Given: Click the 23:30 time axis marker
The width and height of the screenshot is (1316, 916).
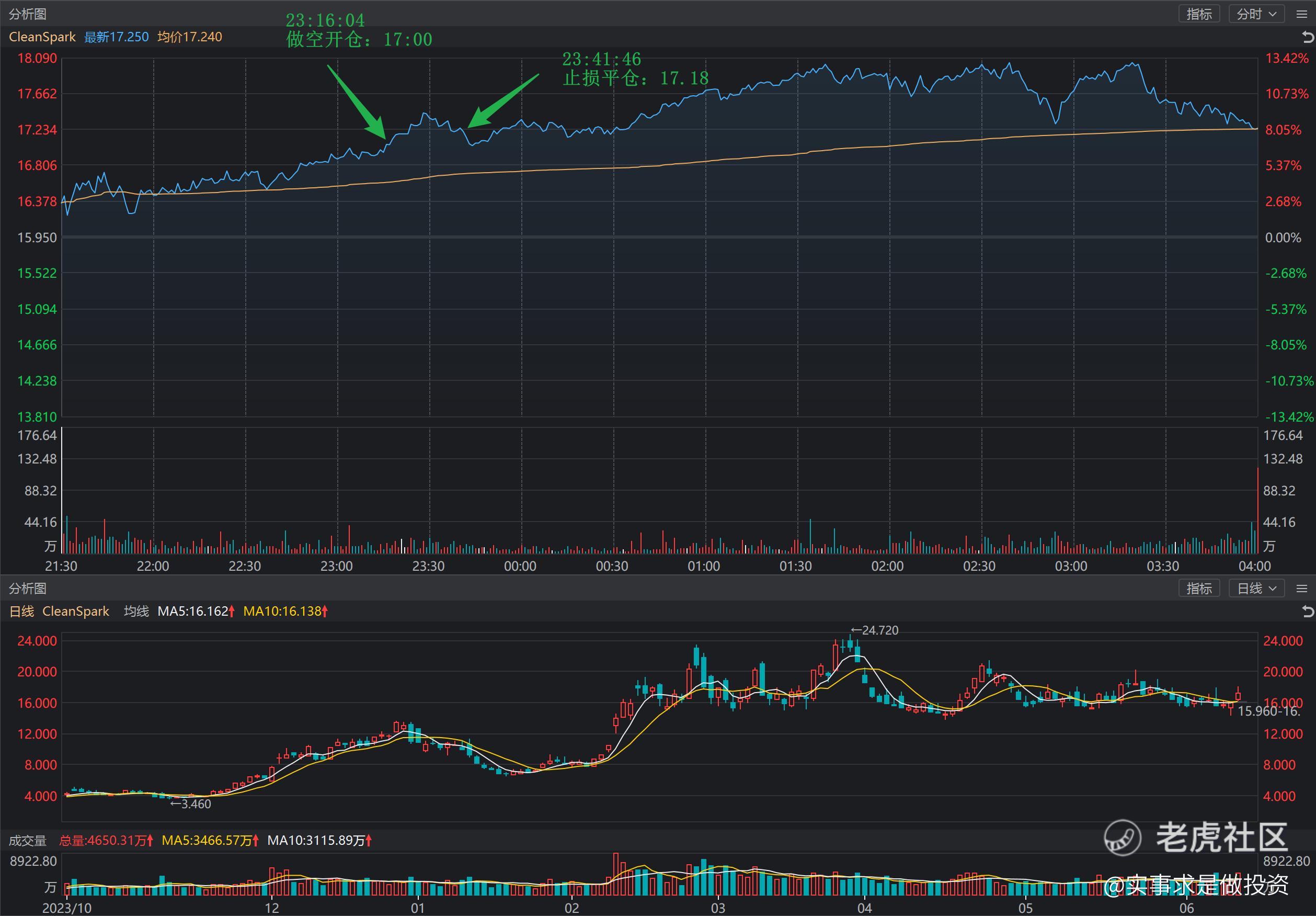Looking at the screenshot, I should [x=429, y=566].
